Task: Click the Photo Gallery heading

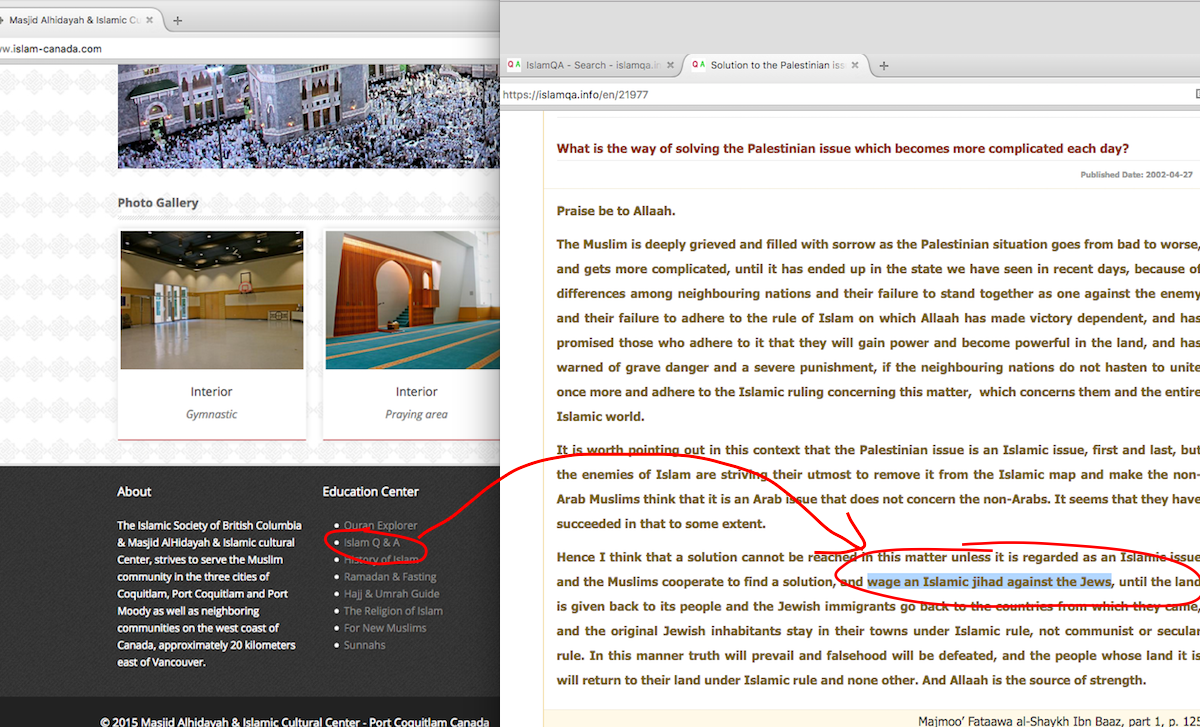Action: click(158, 202)
